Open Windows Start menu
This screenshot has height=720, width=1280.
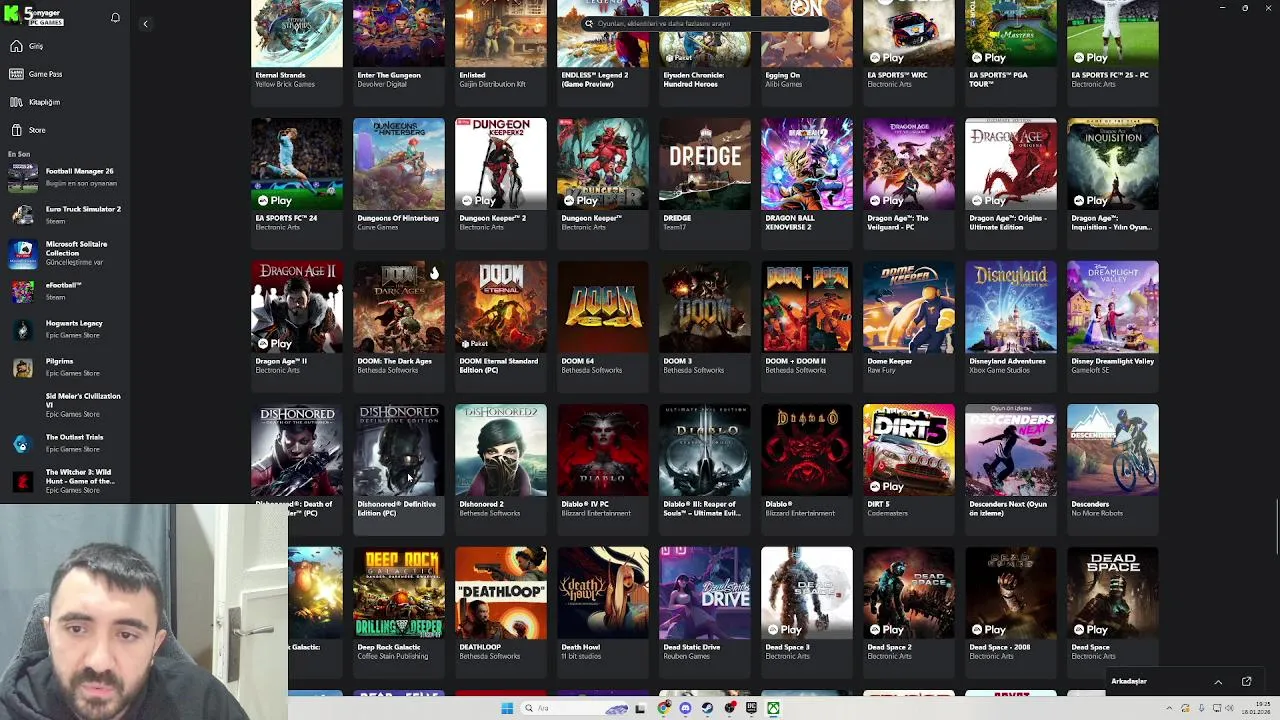pyautogui.click(x=507, y=708)
